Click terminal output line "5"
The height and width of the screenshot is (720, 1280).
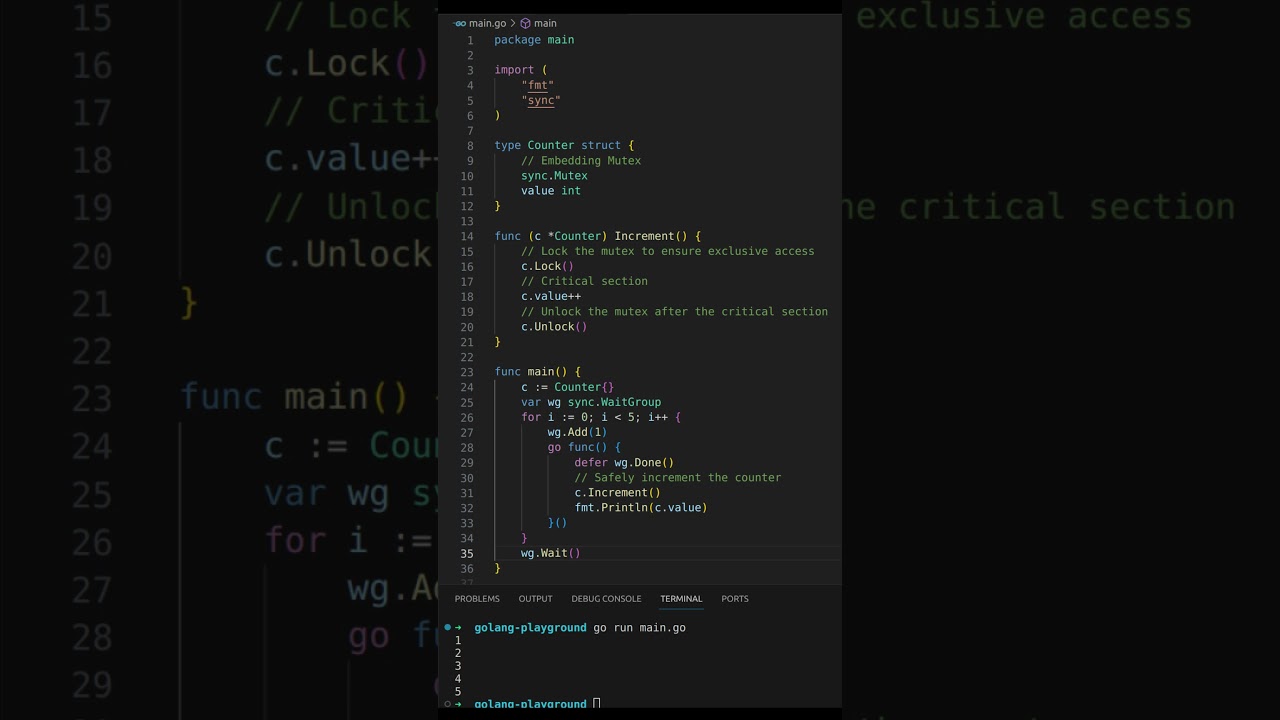tap(458, 692)
